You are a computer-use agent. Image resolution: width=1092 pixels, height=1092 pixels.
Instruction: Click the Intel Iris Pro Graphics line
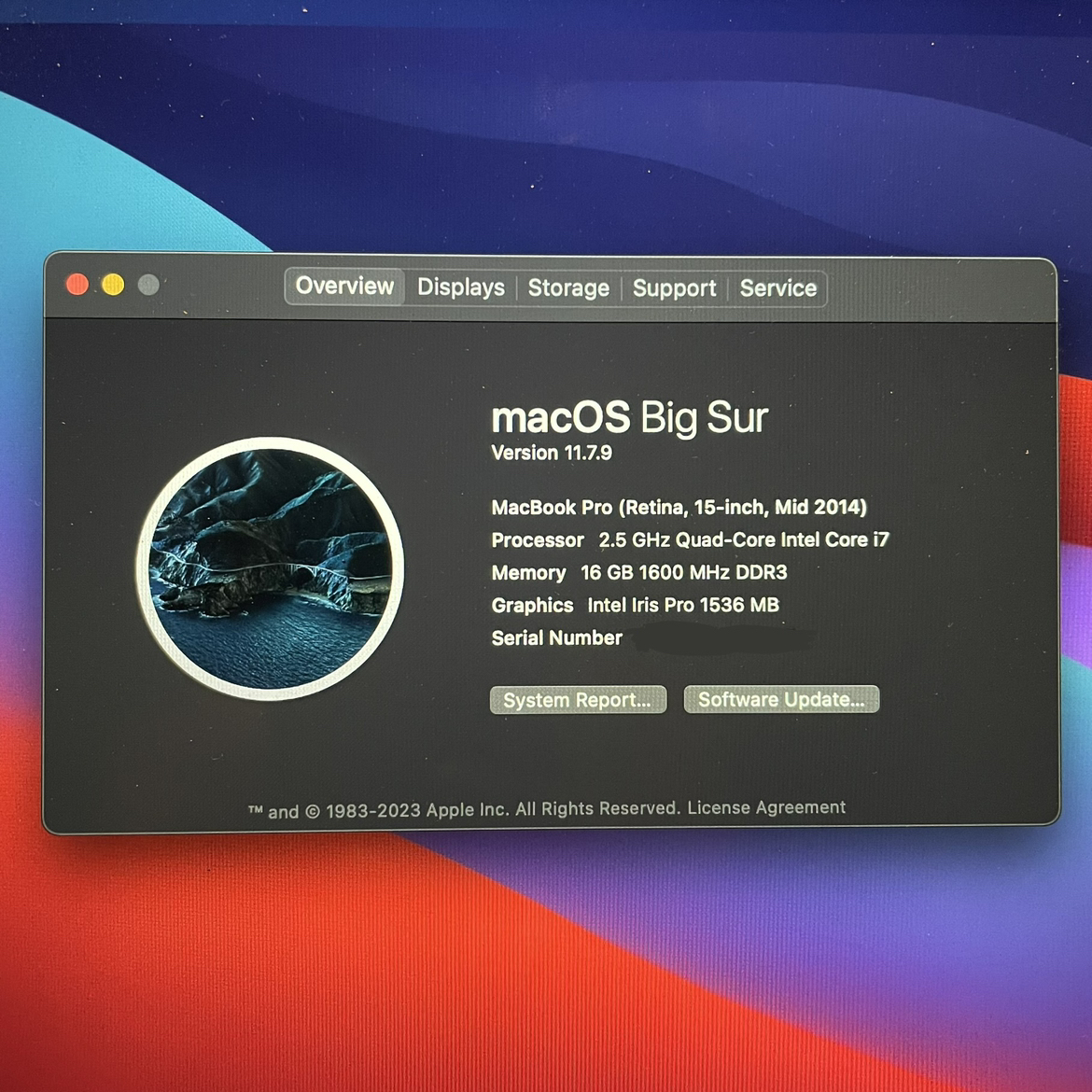tap(635, 606)
